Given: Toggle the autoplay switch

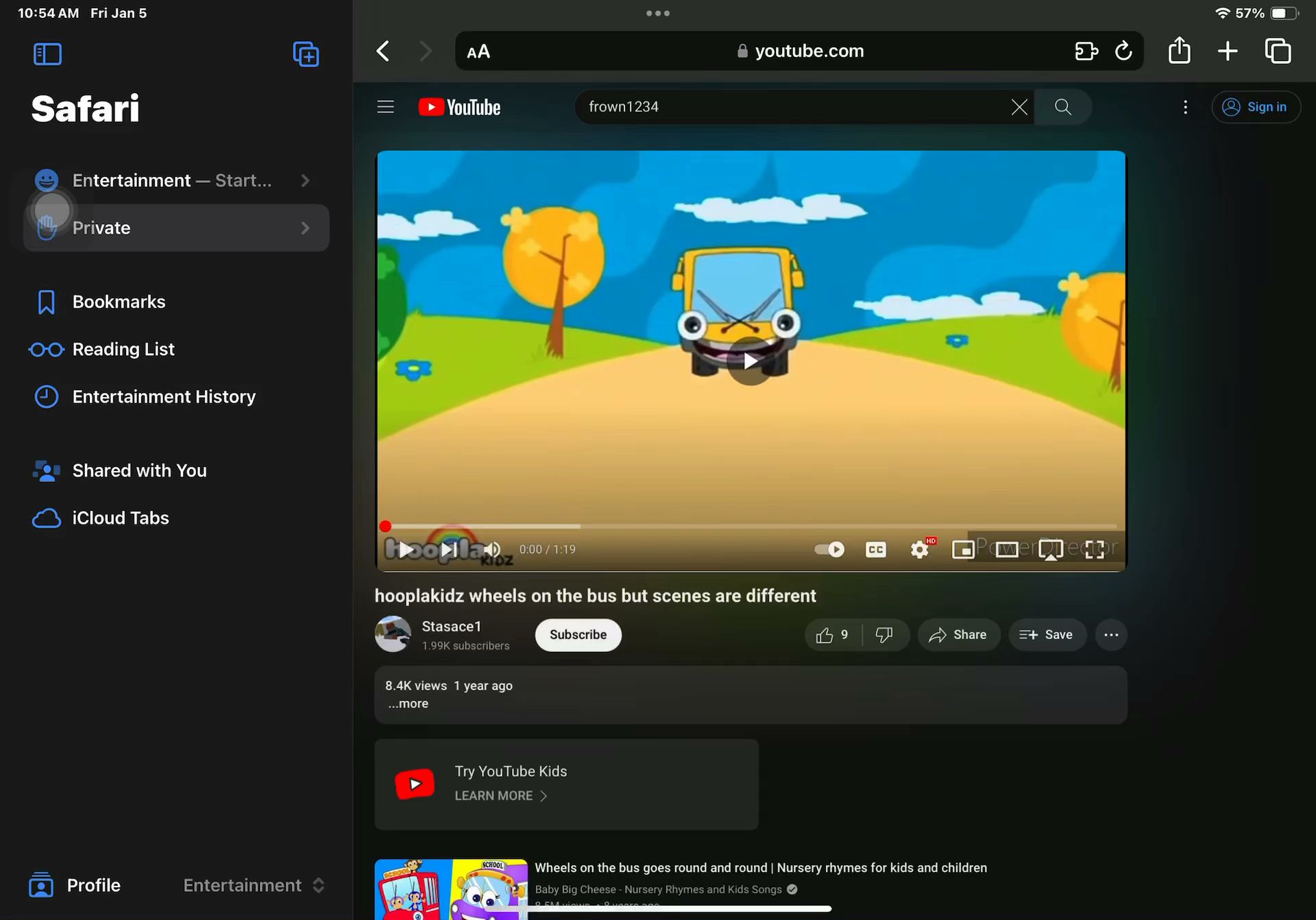Looking at the screenshot, I should point(829,550).
